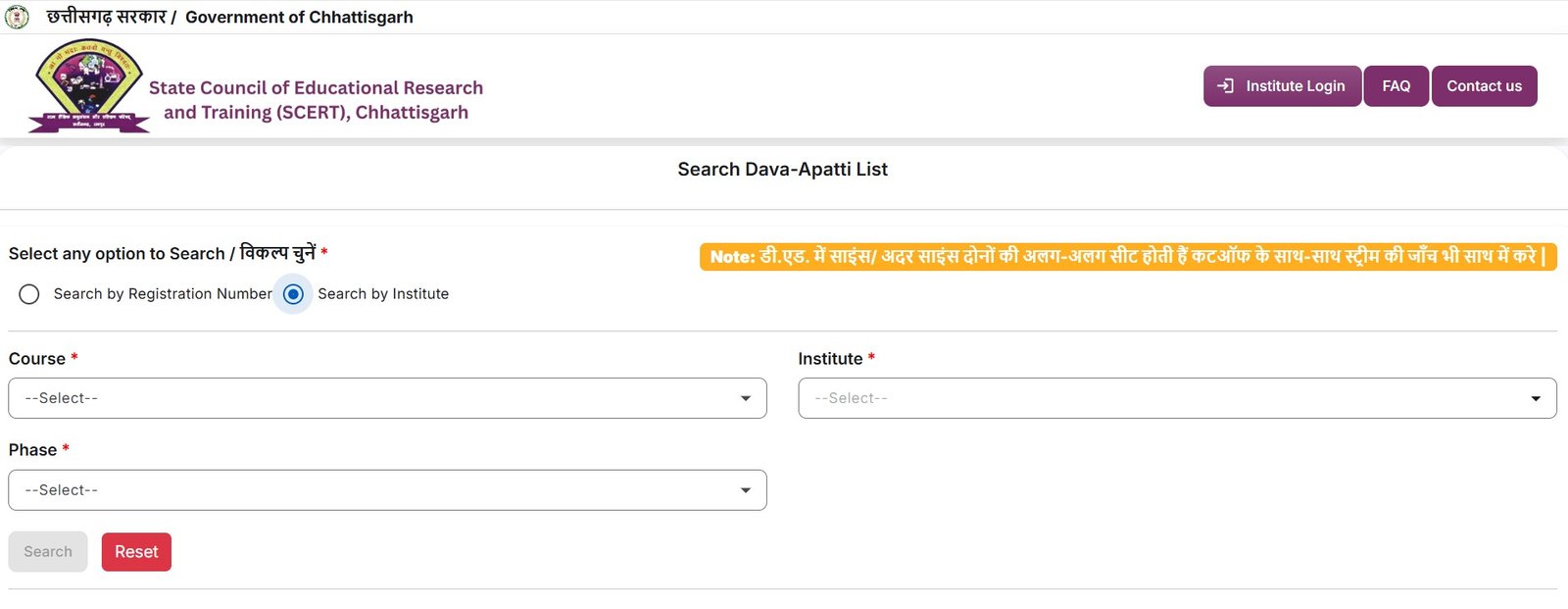
Task: Go to Contact us
Action: click(1484, 86)
